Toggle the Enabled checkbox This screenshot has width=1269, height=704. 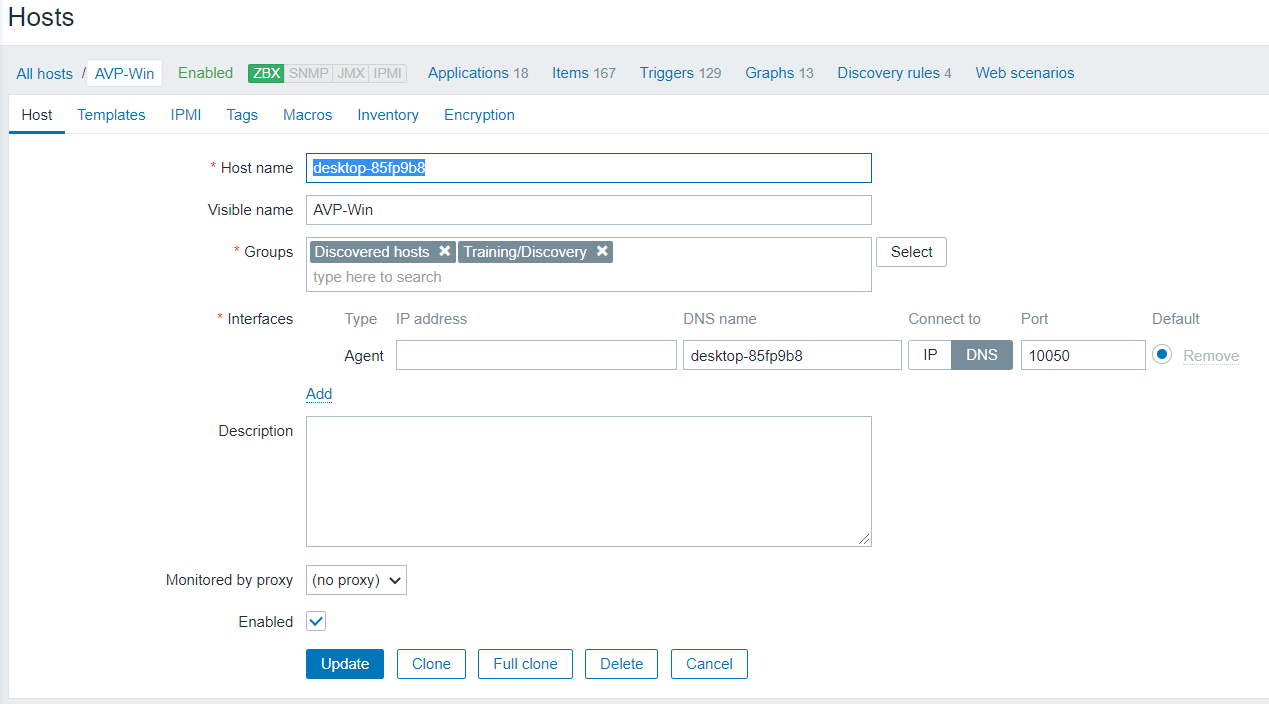316,621
